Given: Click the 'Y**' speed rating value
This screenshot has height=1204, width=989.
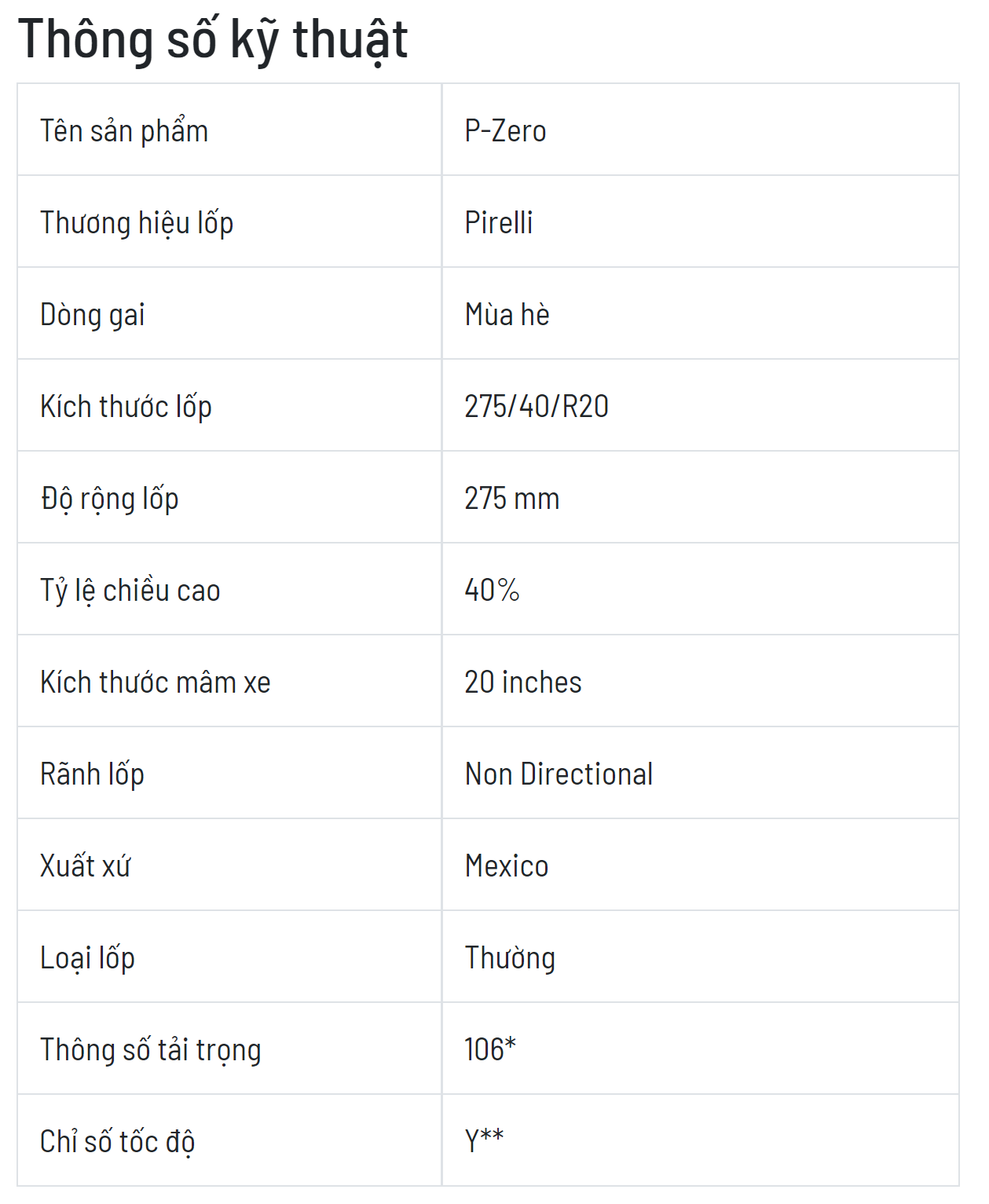Looking at the screenshot, I should tap(484, 1140).
